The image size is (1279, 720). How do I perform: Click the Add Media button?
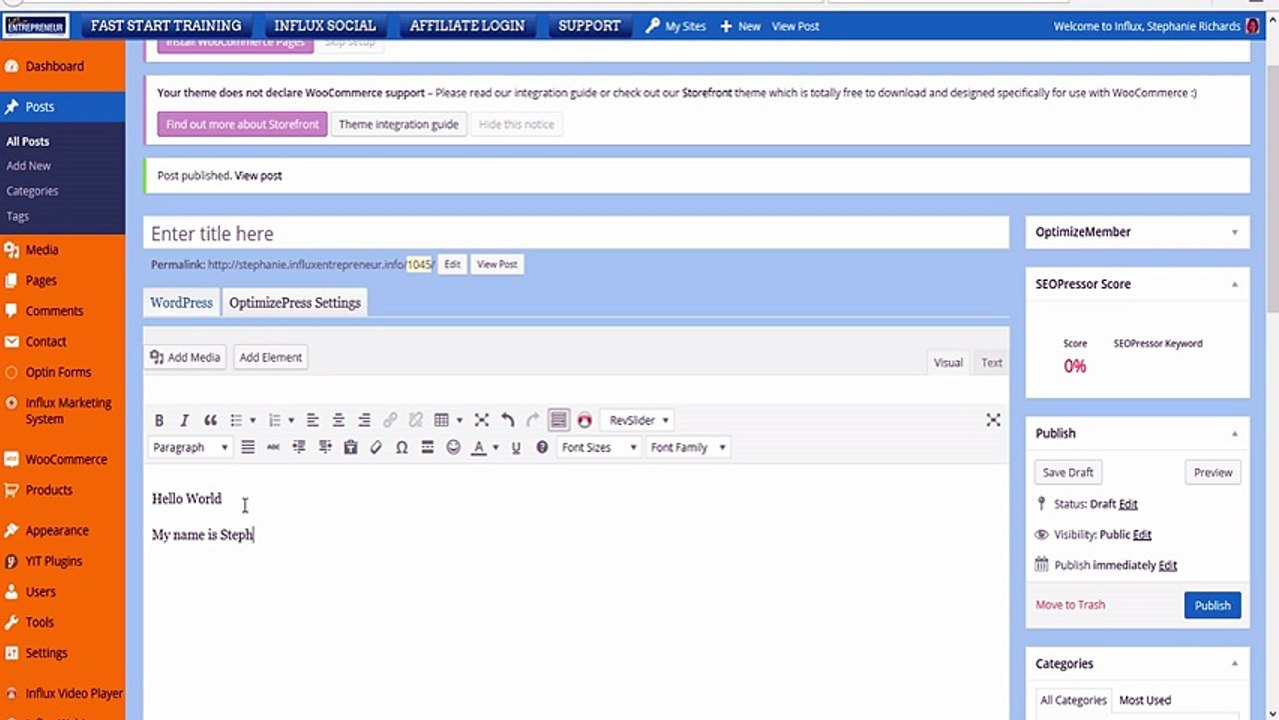pyautogui.click(x=185, y=357)
